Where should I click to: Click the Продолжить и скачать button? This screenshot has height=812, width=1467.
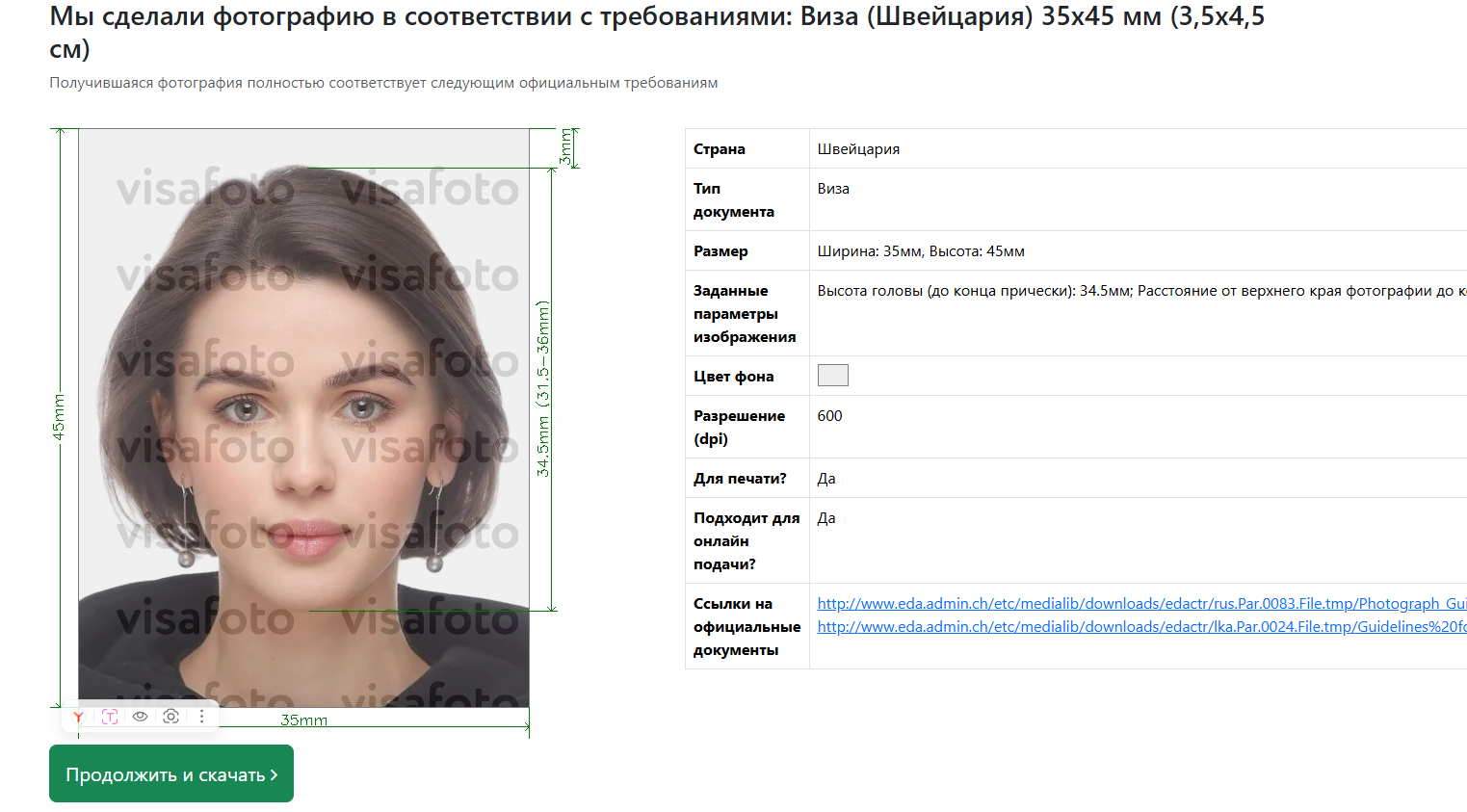pyautogui.click(x=171, y=773)
